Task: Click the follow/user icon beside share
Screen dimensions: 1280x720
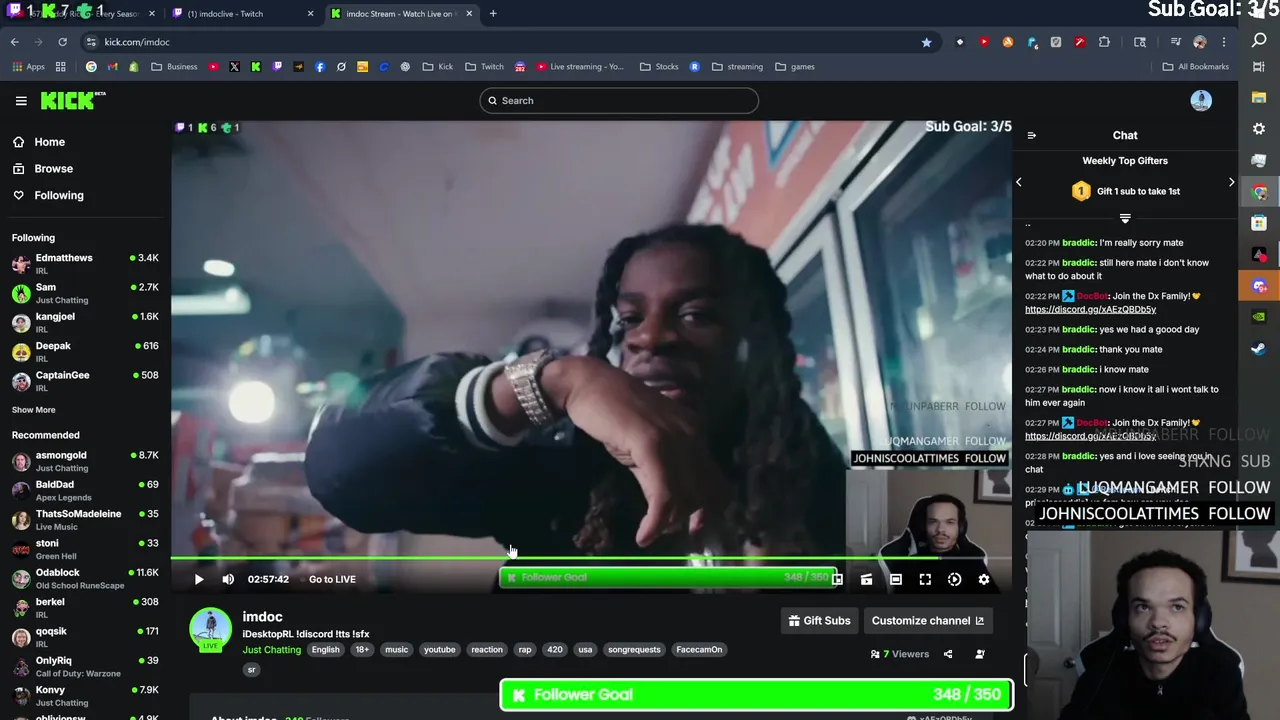Action: coord(980,654)
